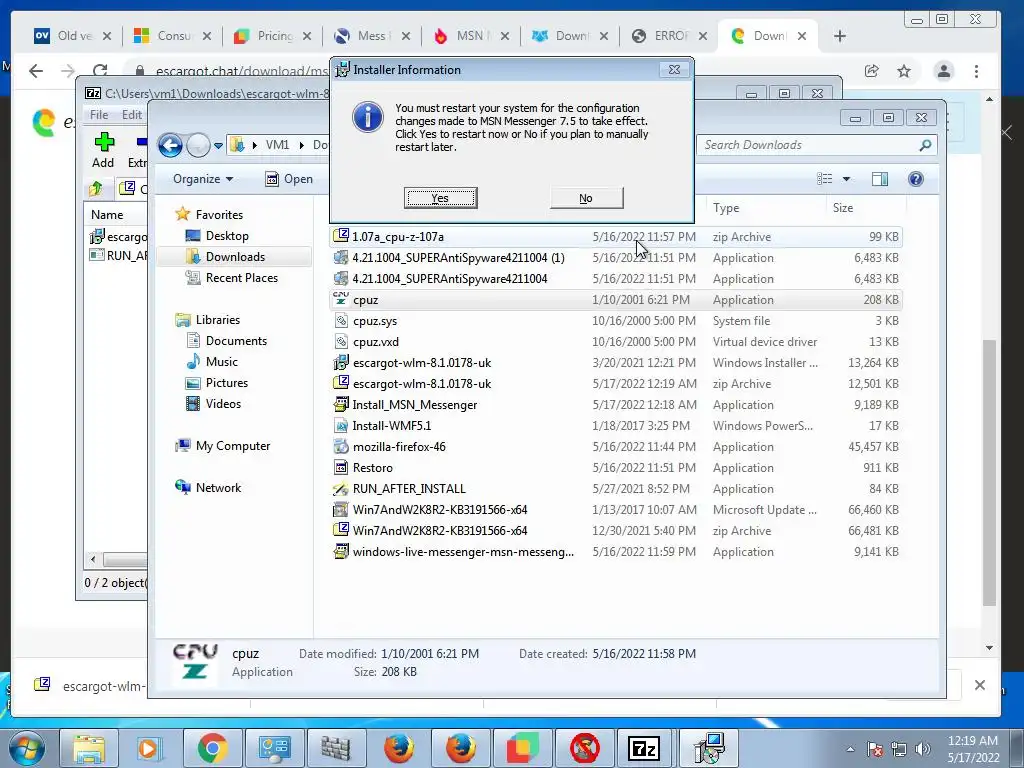Select the cpuz application icon
1024x768 pixels.
click(x=341, y=299)
